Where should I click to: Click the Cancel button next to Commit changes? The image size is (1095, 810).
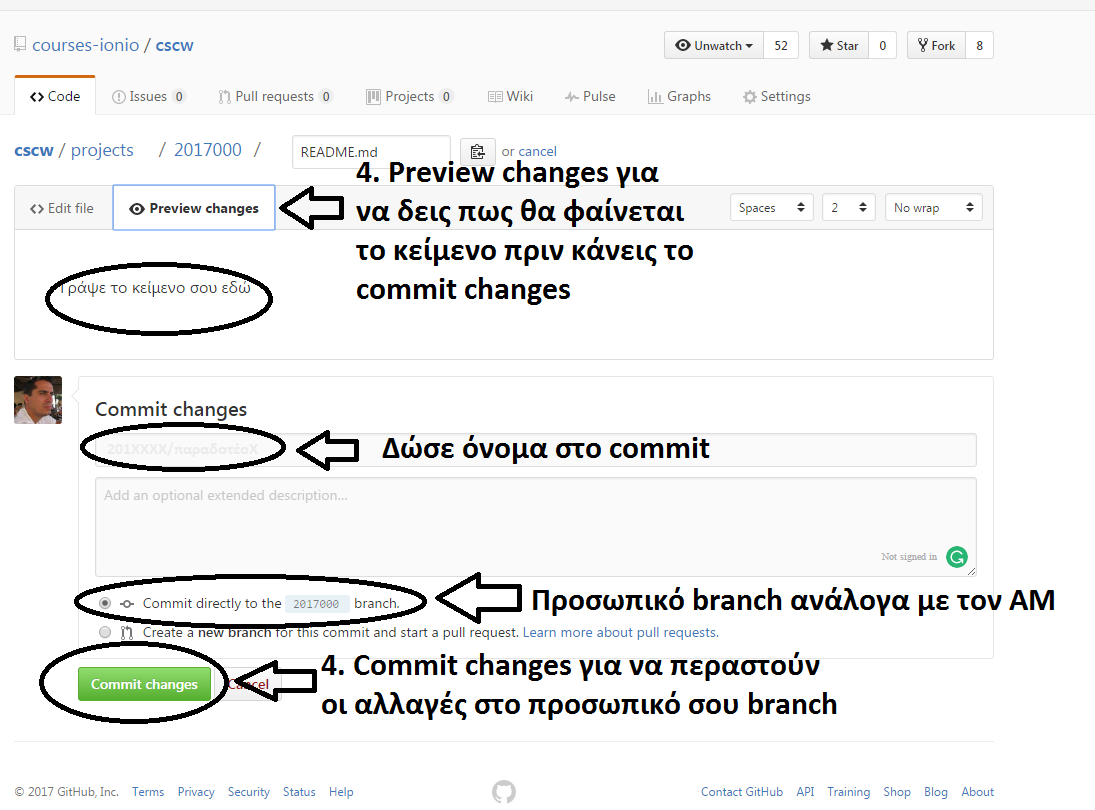[248, 684]
